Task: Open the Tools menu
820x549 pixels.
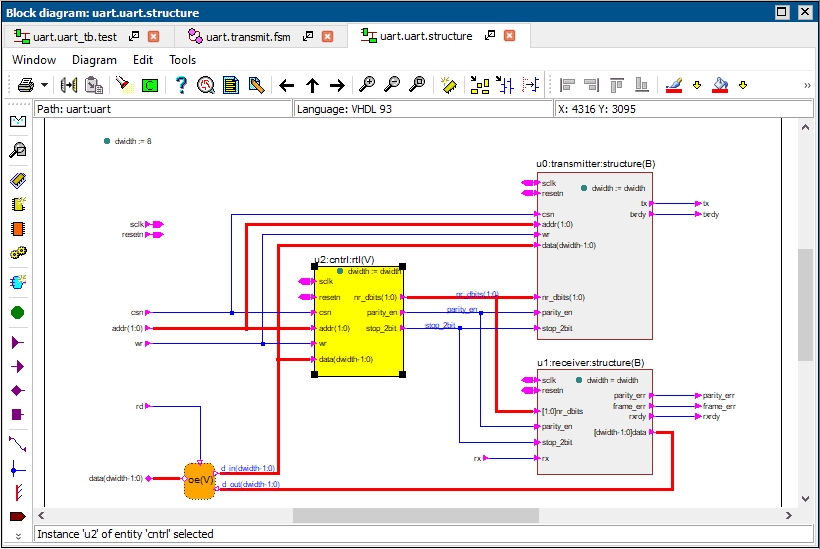Action: click(183, 59)
